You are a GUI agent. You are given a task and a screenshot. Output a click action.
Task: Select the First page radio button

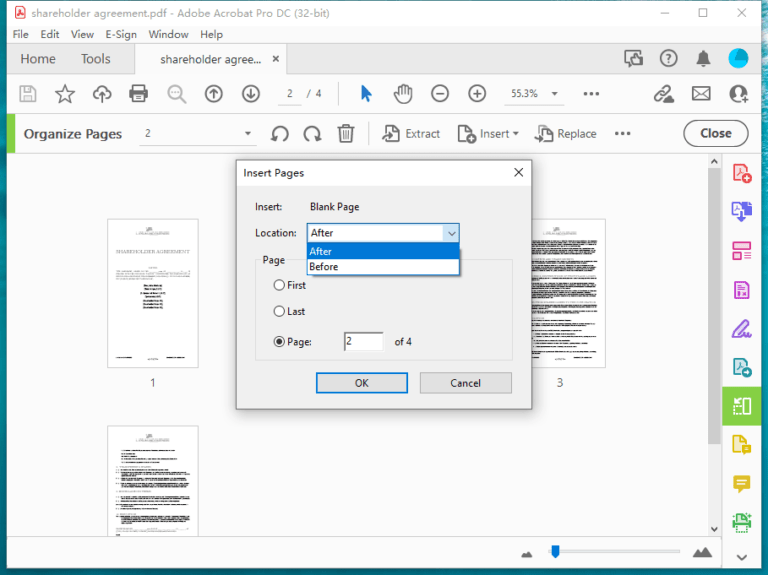(279, 285)
